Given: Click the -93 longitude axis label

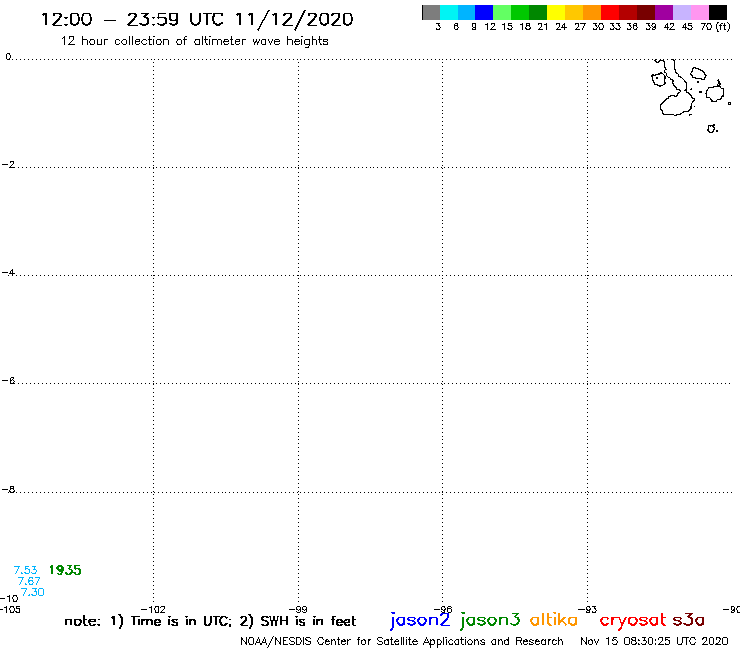Looking at the screenshot, I should click(x=588, y=609).
